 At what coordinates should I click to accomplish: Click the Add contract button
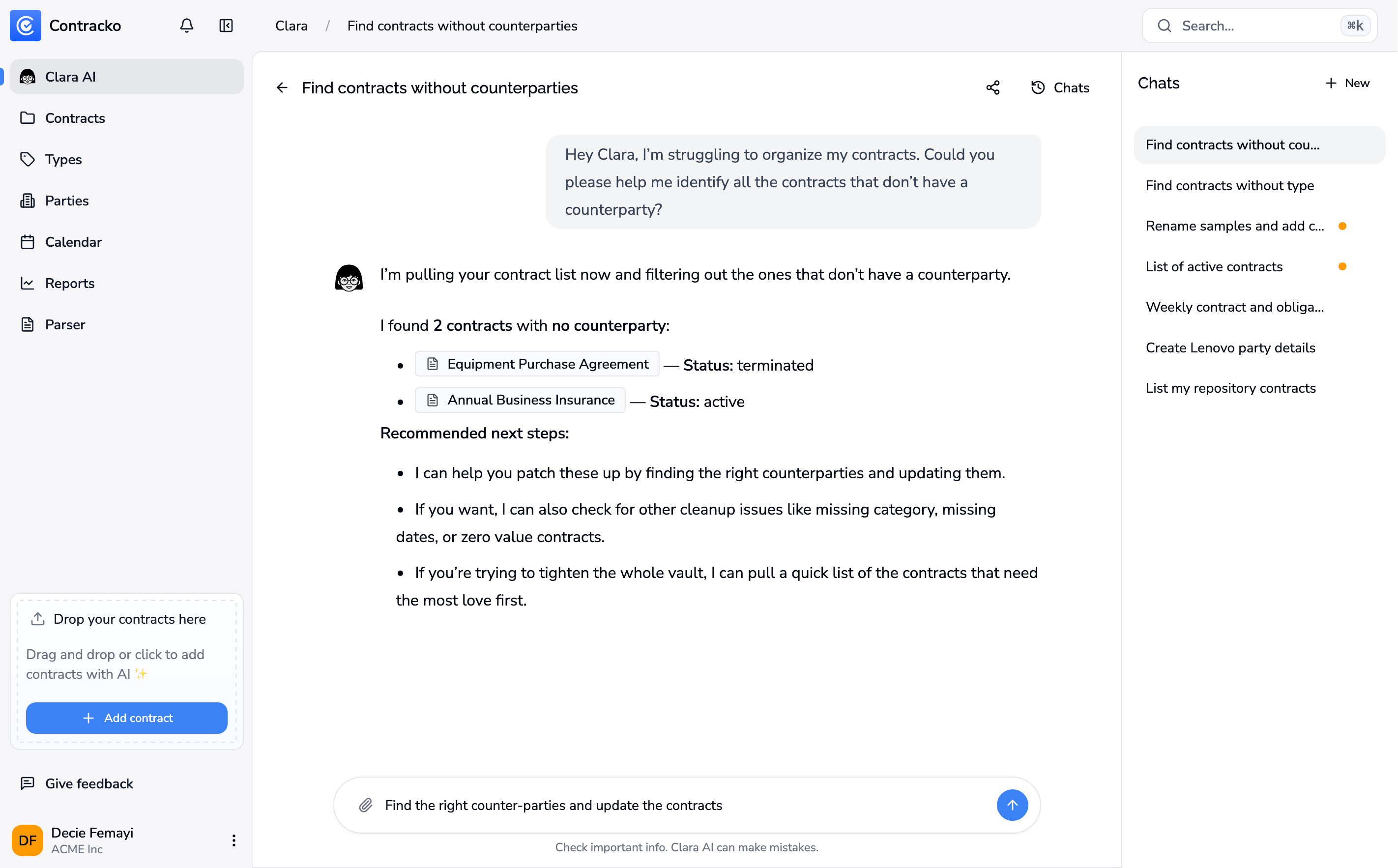[x=126, y=718]
